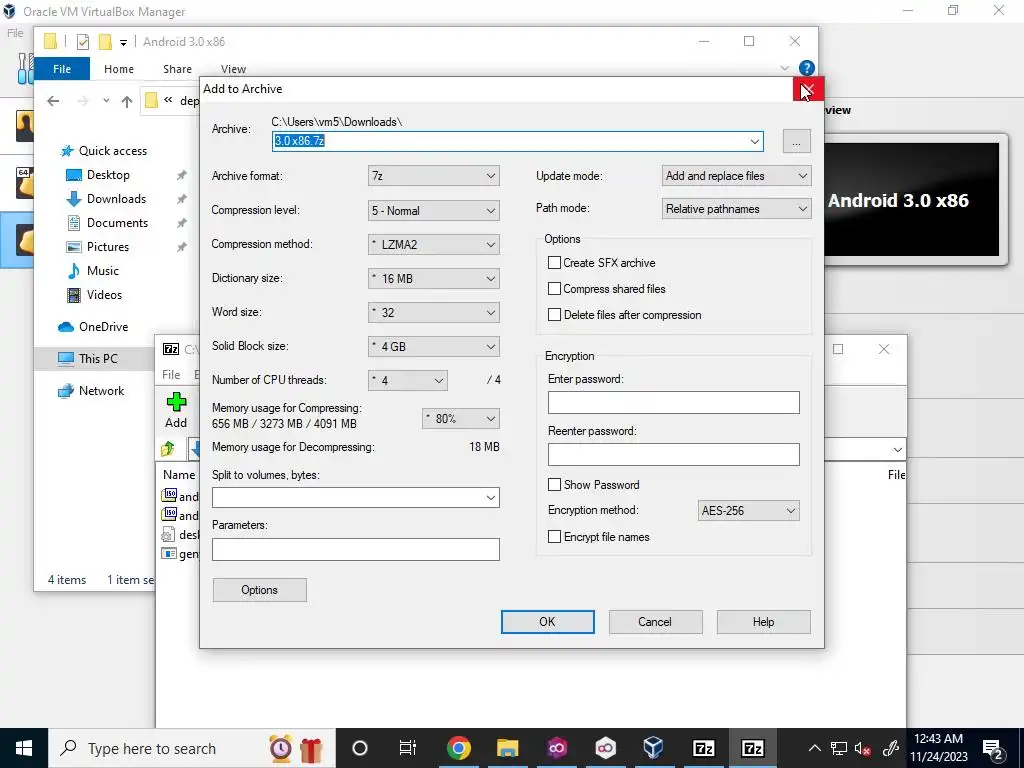Image resolution: width=1024 pixels, height=768 pixels.
Task: Open Explorer File tab
Action: tap(62, 69)
